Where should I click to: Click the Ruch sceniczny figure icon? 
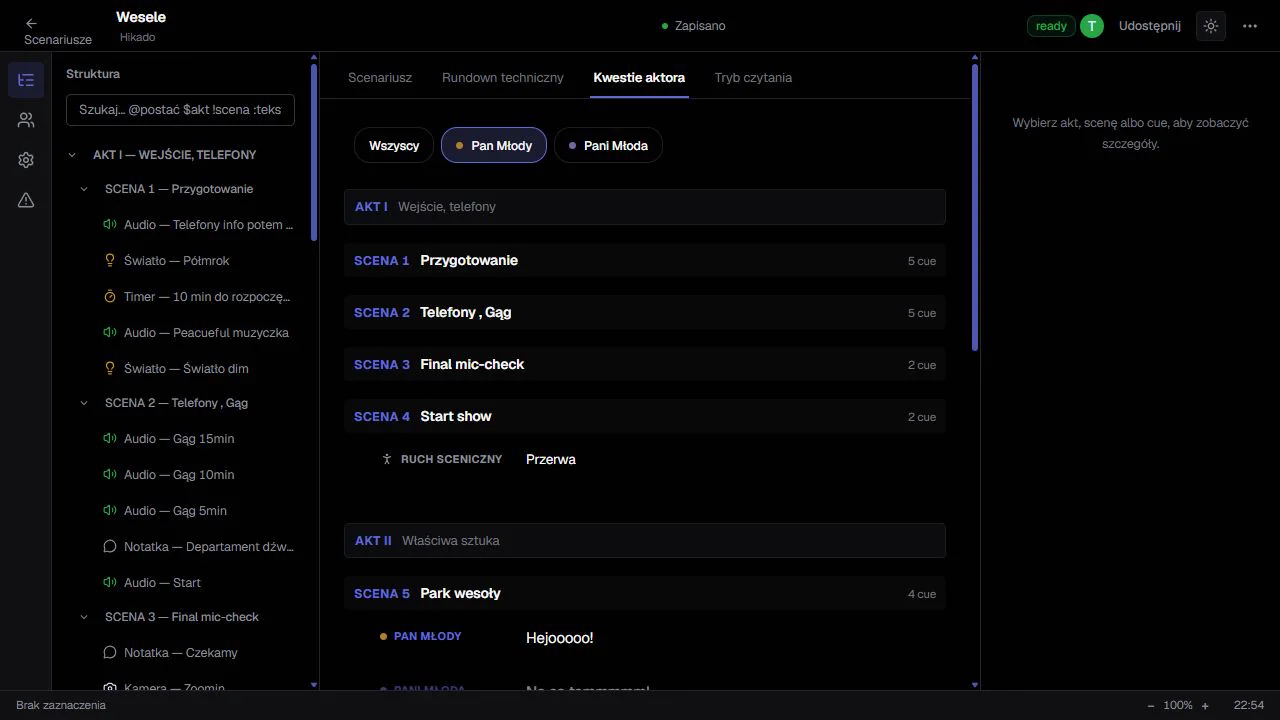(387, 459)
